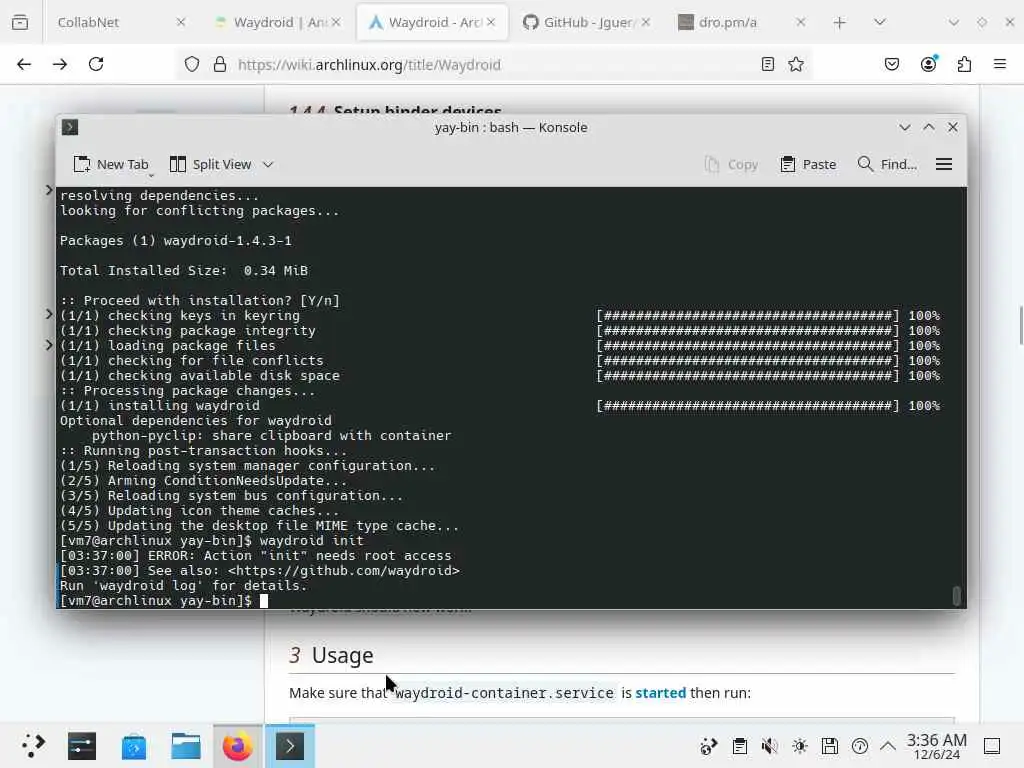Screen dimensions: 1024x768
Task: Paste clipboard into Konsole
Action: click(808, 165)
